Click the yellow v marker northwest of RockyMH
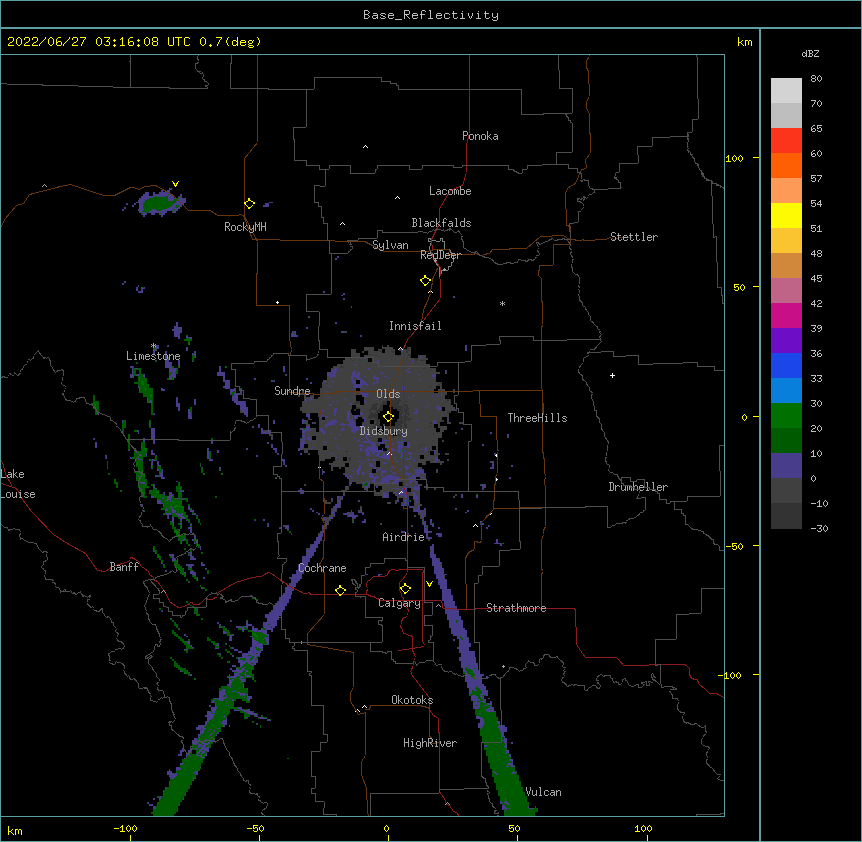The height and width of the screenshot is (842, 862). 175,184
